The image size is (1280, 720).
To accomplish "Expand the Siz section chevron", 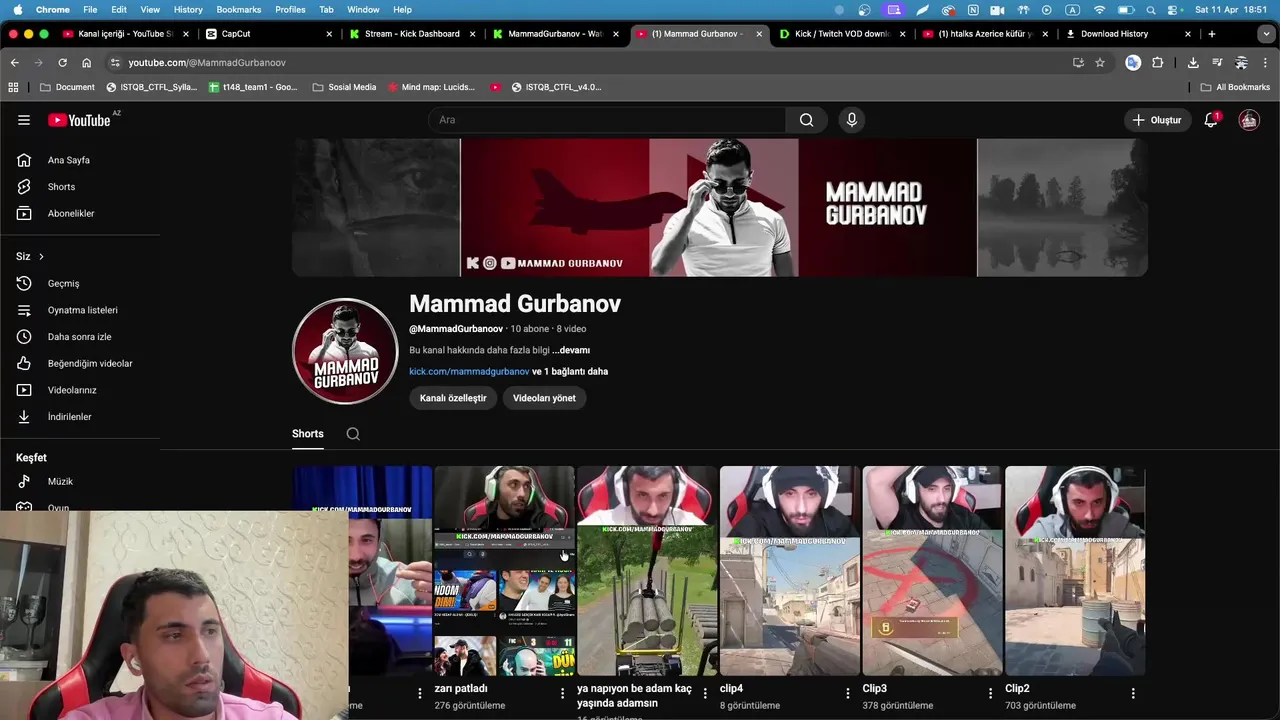I will point(41,257).
